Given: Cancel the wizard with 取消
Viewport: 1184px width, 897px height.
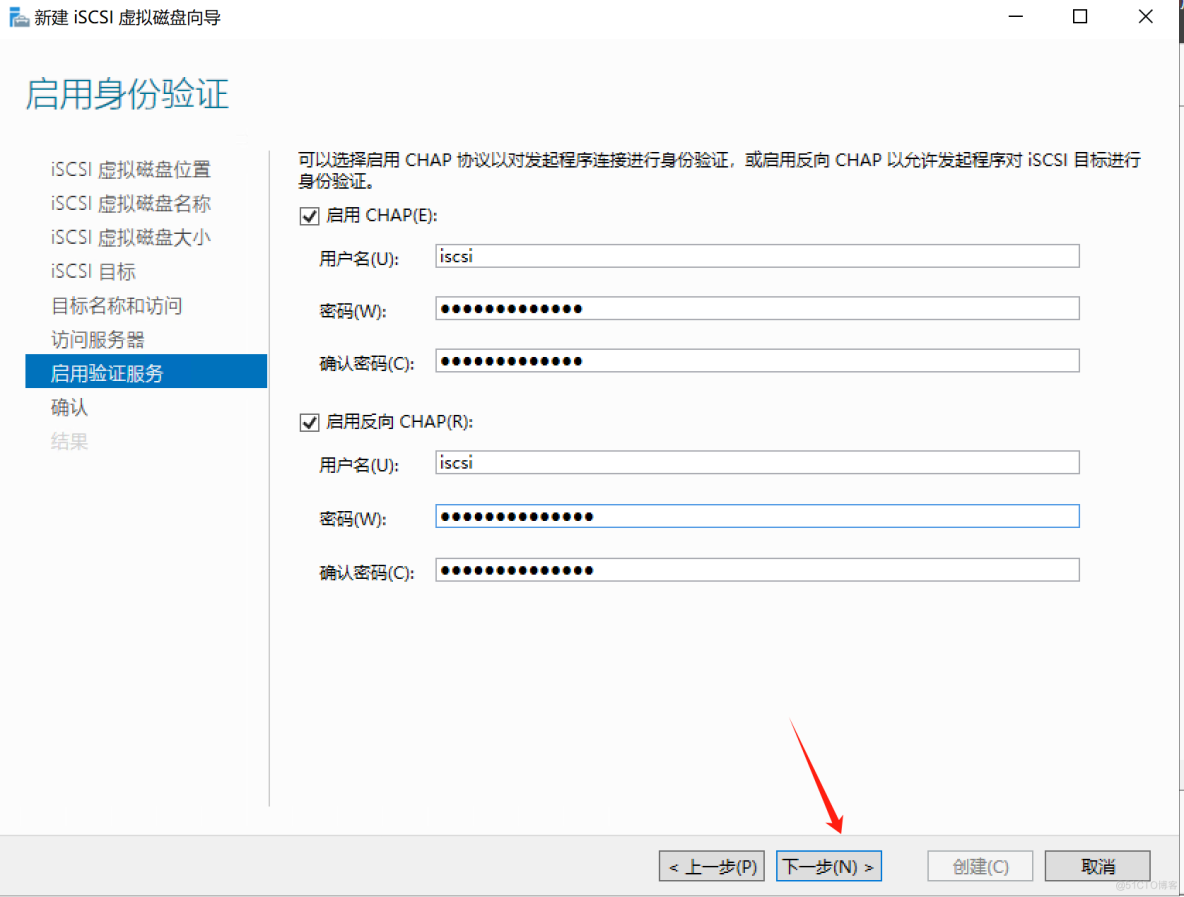Looking at the screenshot, I should (1098, 866).
